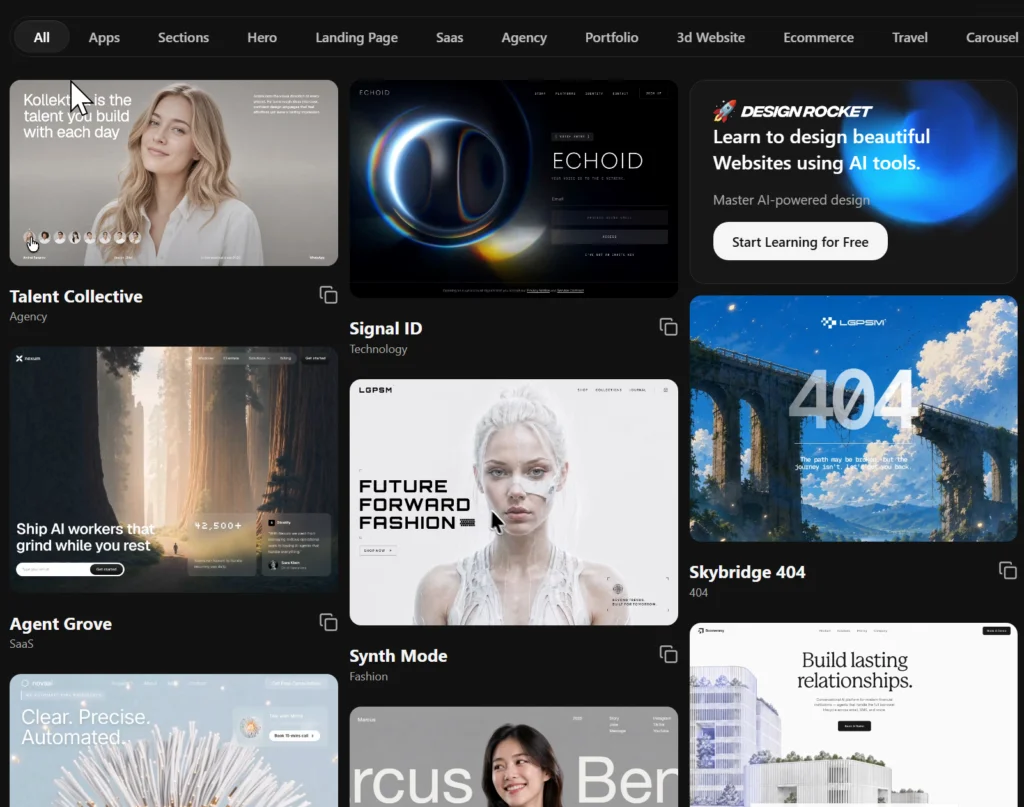The height and width of the screenshot is (807, 1024).
Task: Open the Talent Collective preview thumbnail
Action: 174,173
